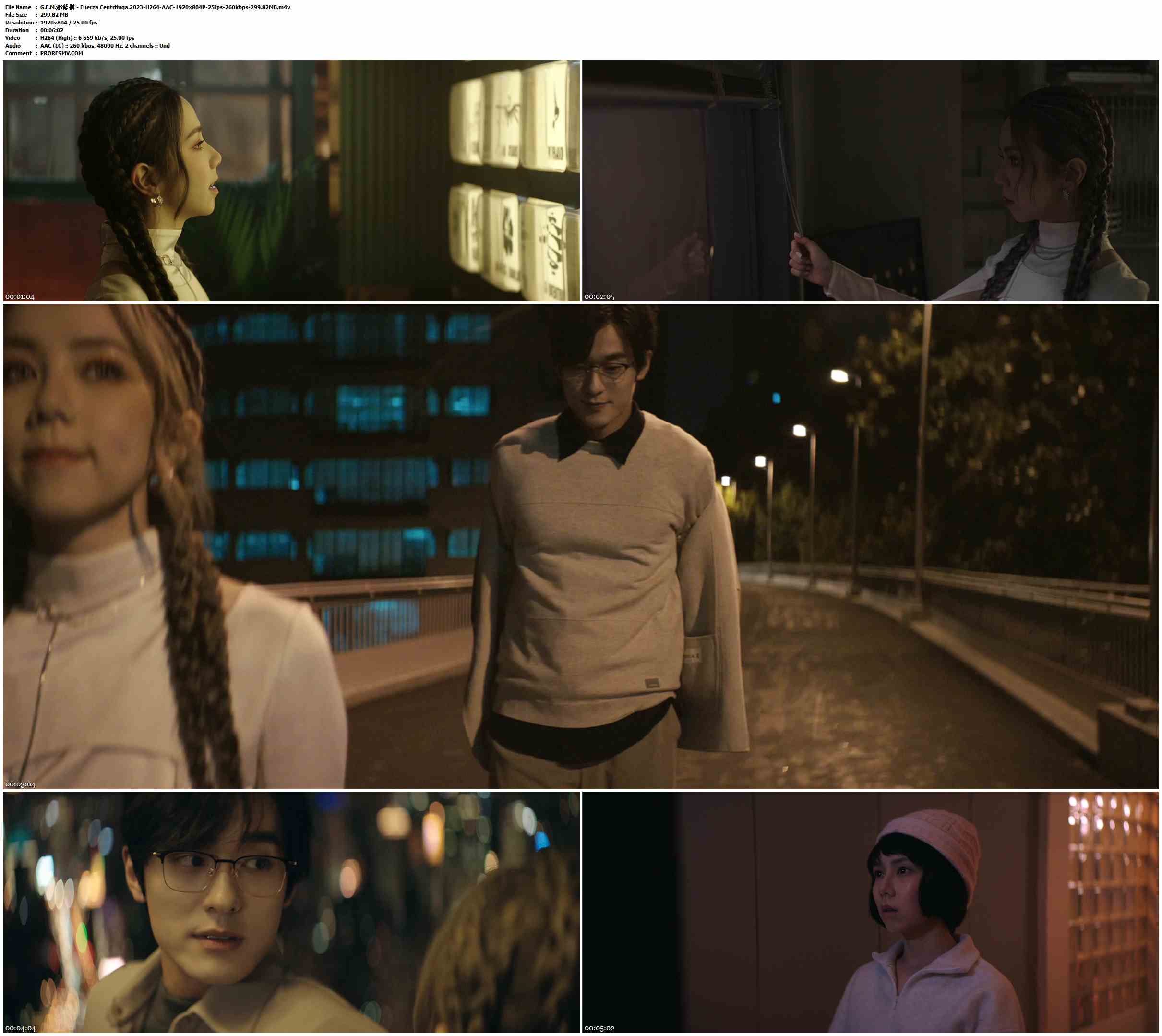Image resolution: width=1162 pixels, height=1036 pixels.
Task: Click the 00:03:04 timestamp label
Action: pos(20,784)
